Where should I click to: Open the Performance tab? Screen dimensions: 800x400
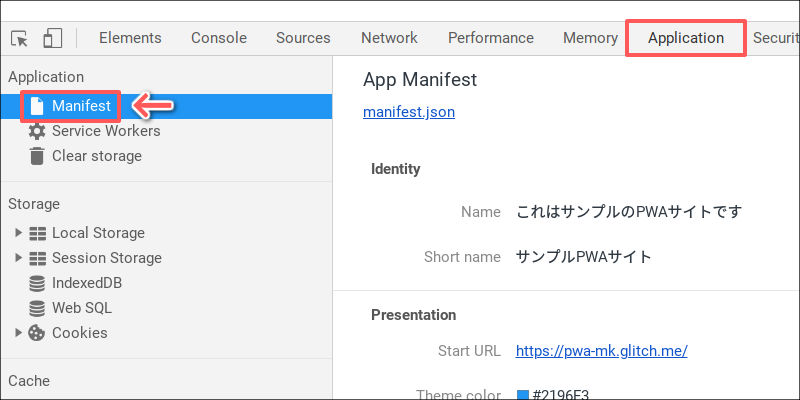[490, 38]
